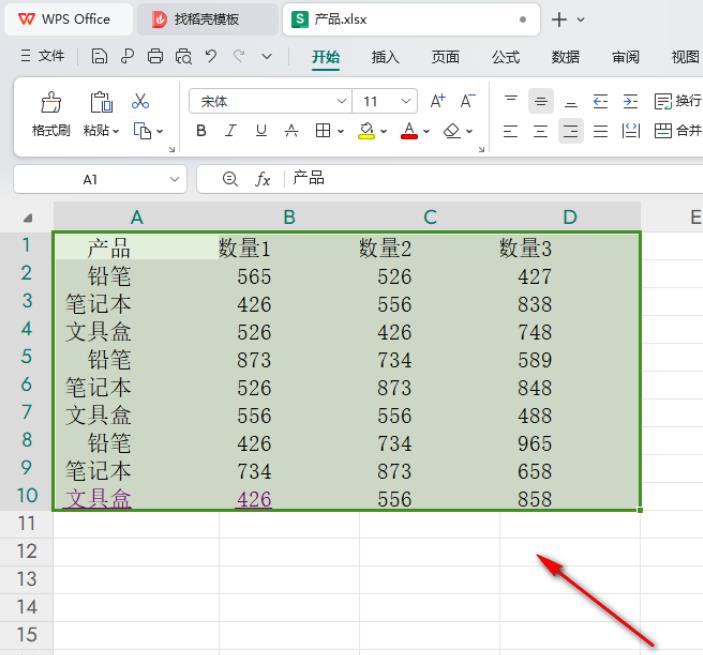Select the 开始 ribbon tab
Screen dimensions: 703x655
click(x=326, y=57)
